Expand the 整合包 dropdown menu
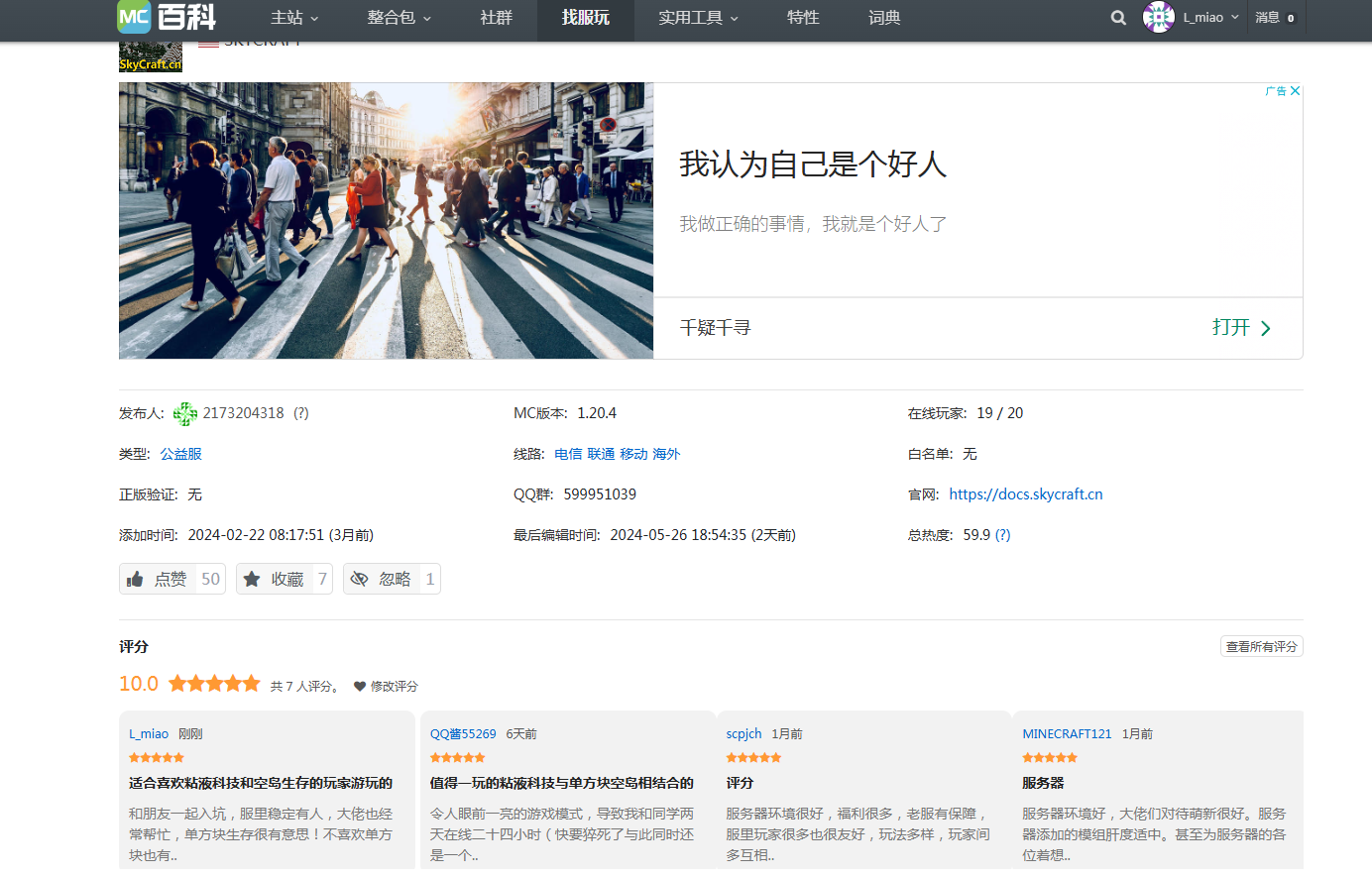 pos(400,18)
